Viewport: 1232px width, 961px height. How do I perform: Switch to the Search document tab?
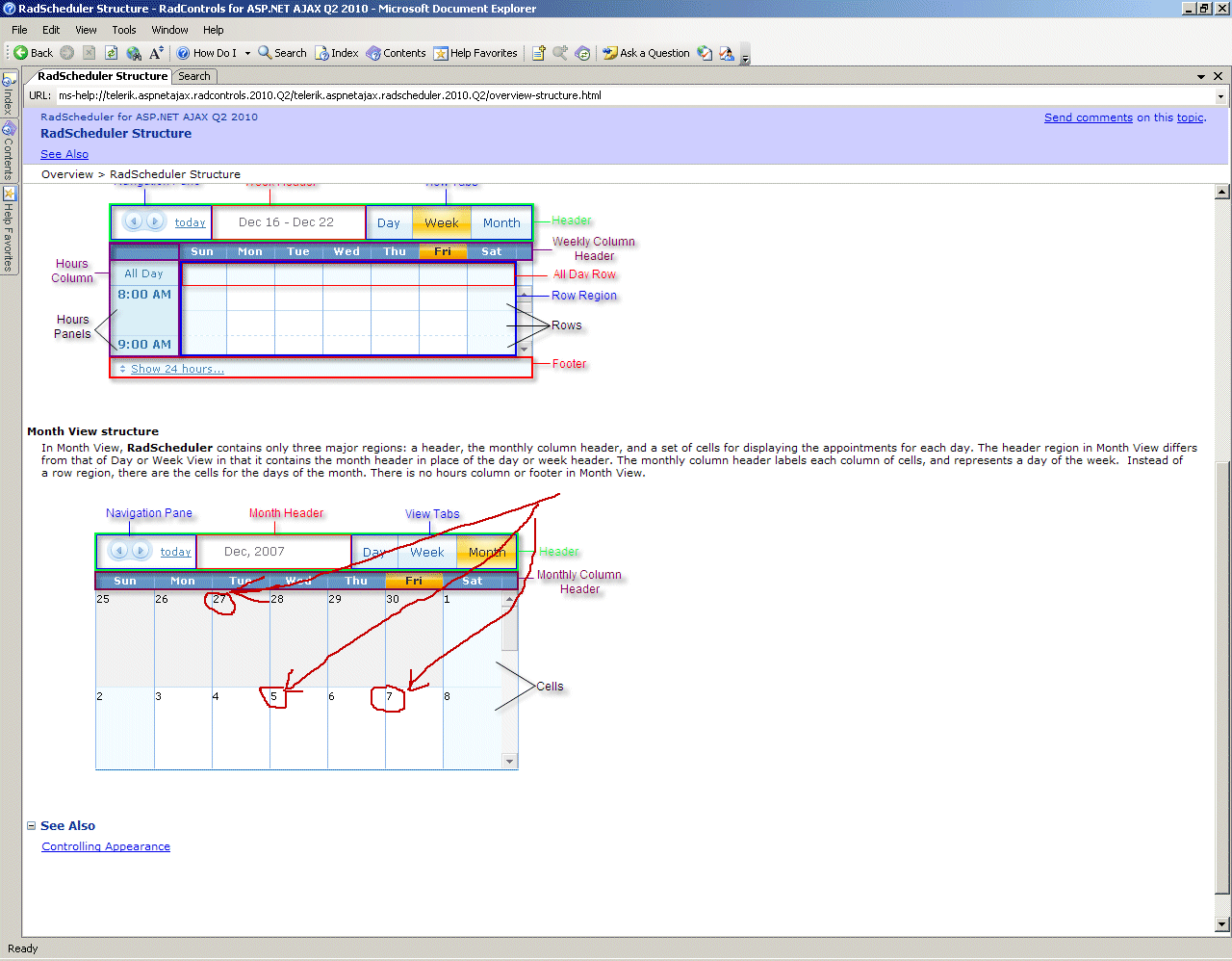click(x=194, y=76)
